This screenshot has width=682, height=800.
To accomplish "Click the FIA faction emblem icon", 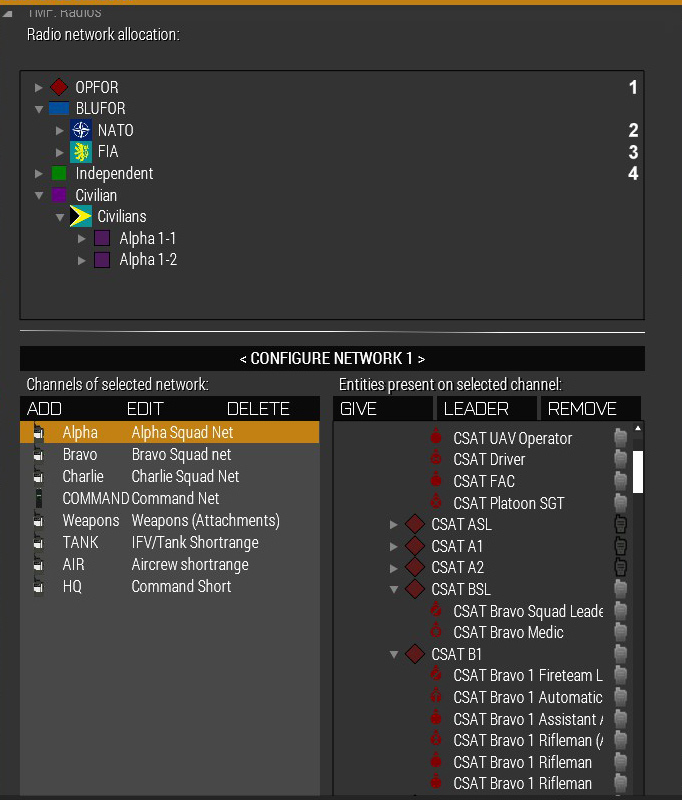I will pyautogui.click(x=81, y=152).
